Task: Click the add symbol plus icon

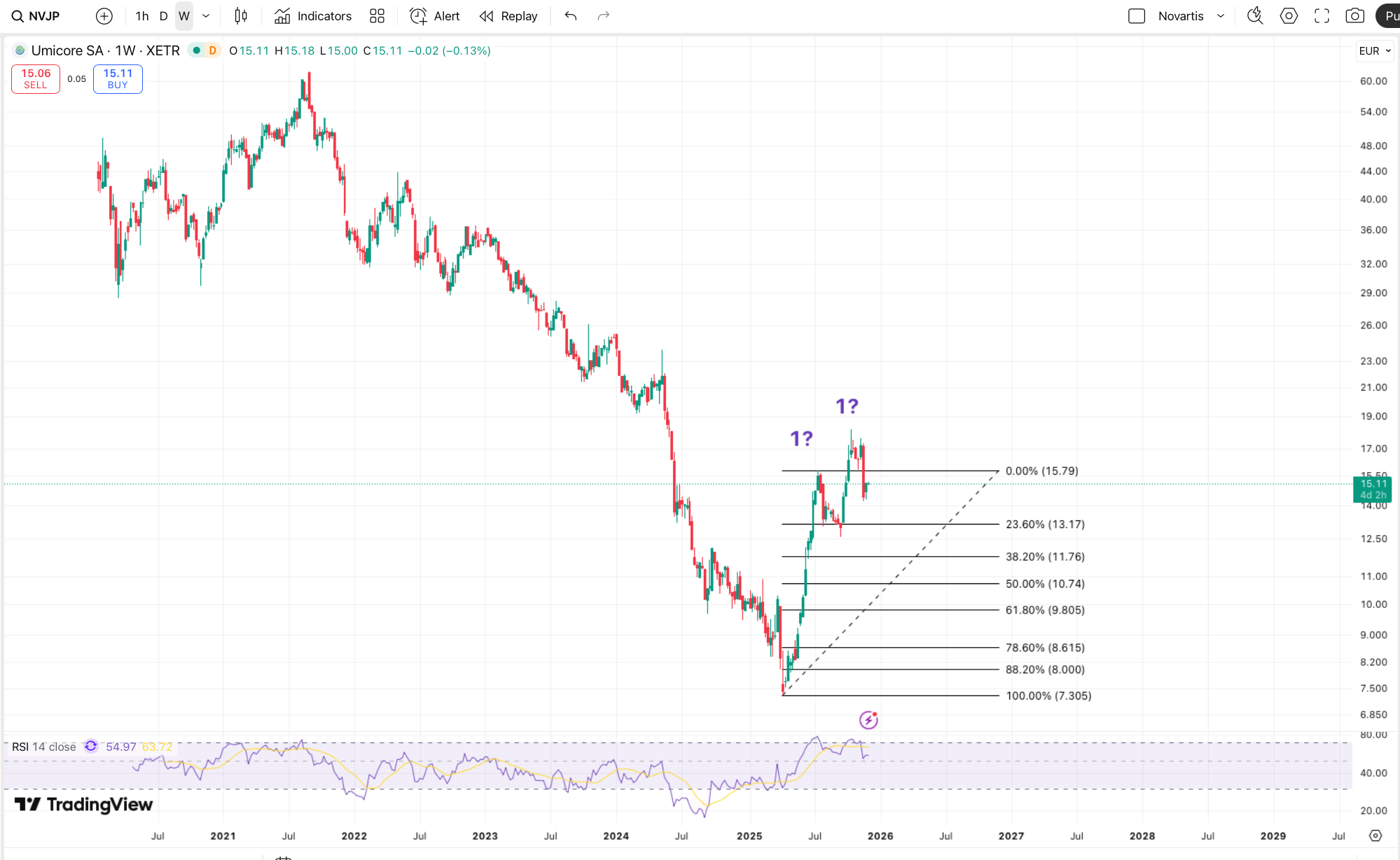Action: (104, 16)
